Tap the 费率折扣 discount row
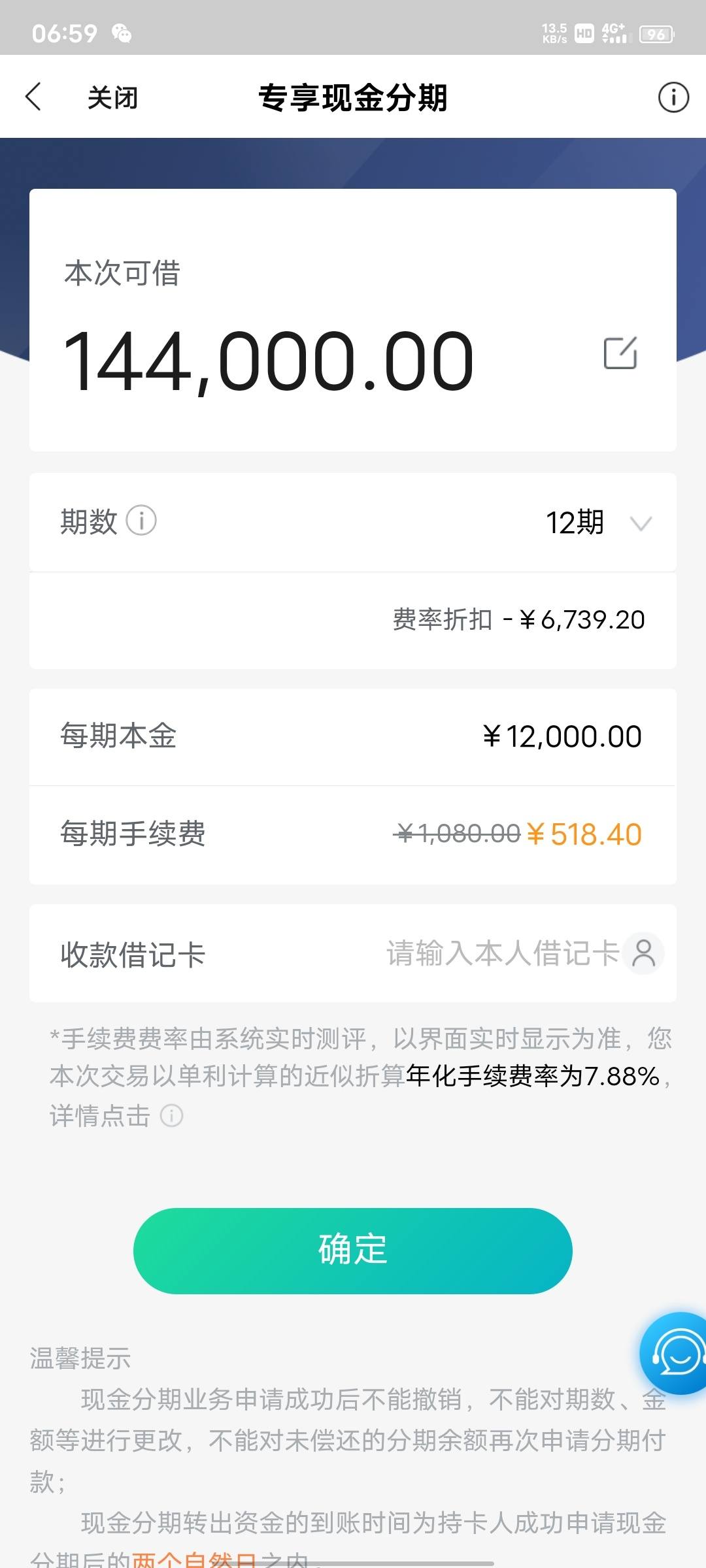 click(x=353, y=620)
